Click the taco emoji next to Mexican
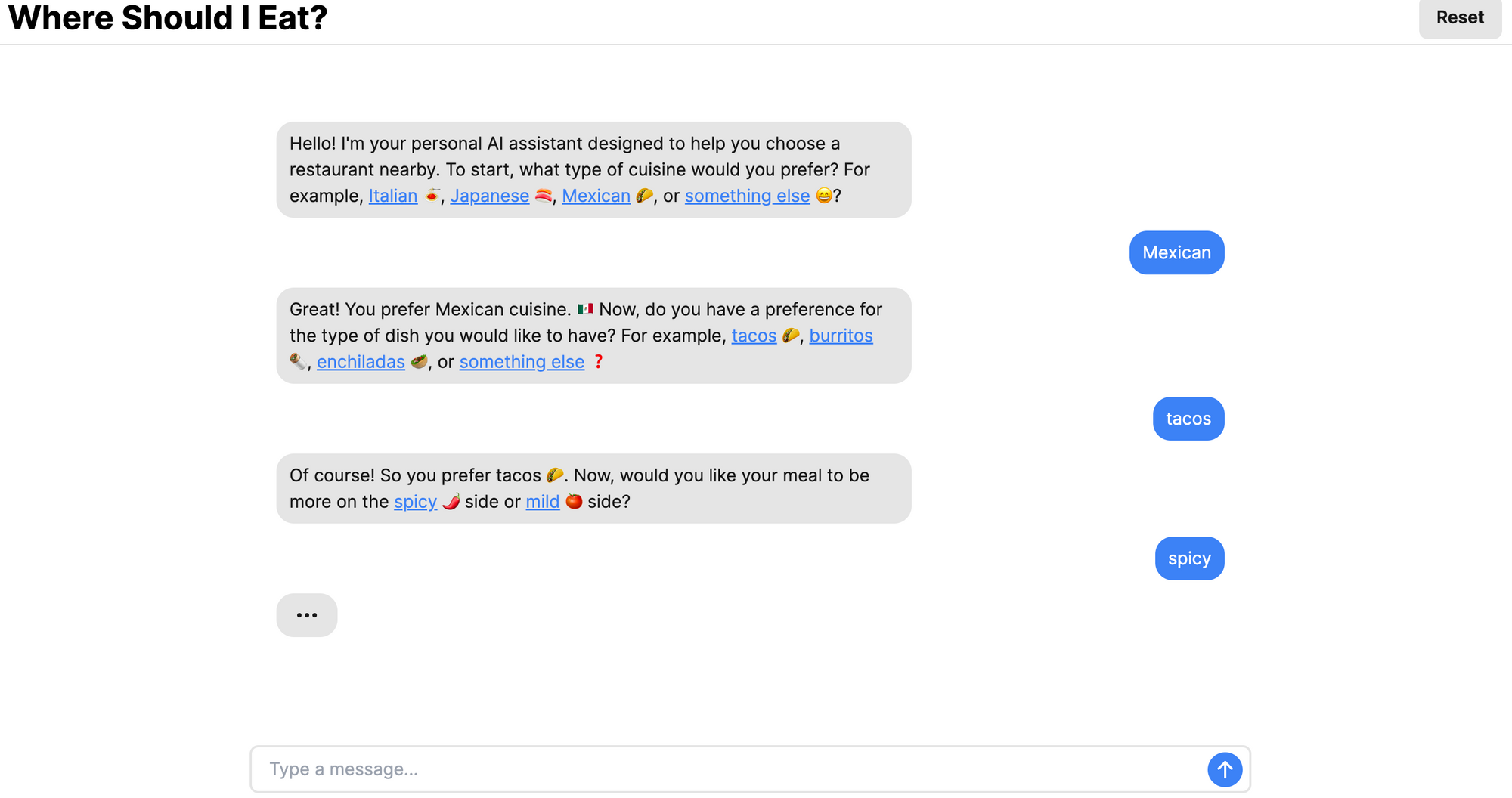Screen dimensions: 1512x798 tap(643, 195)
